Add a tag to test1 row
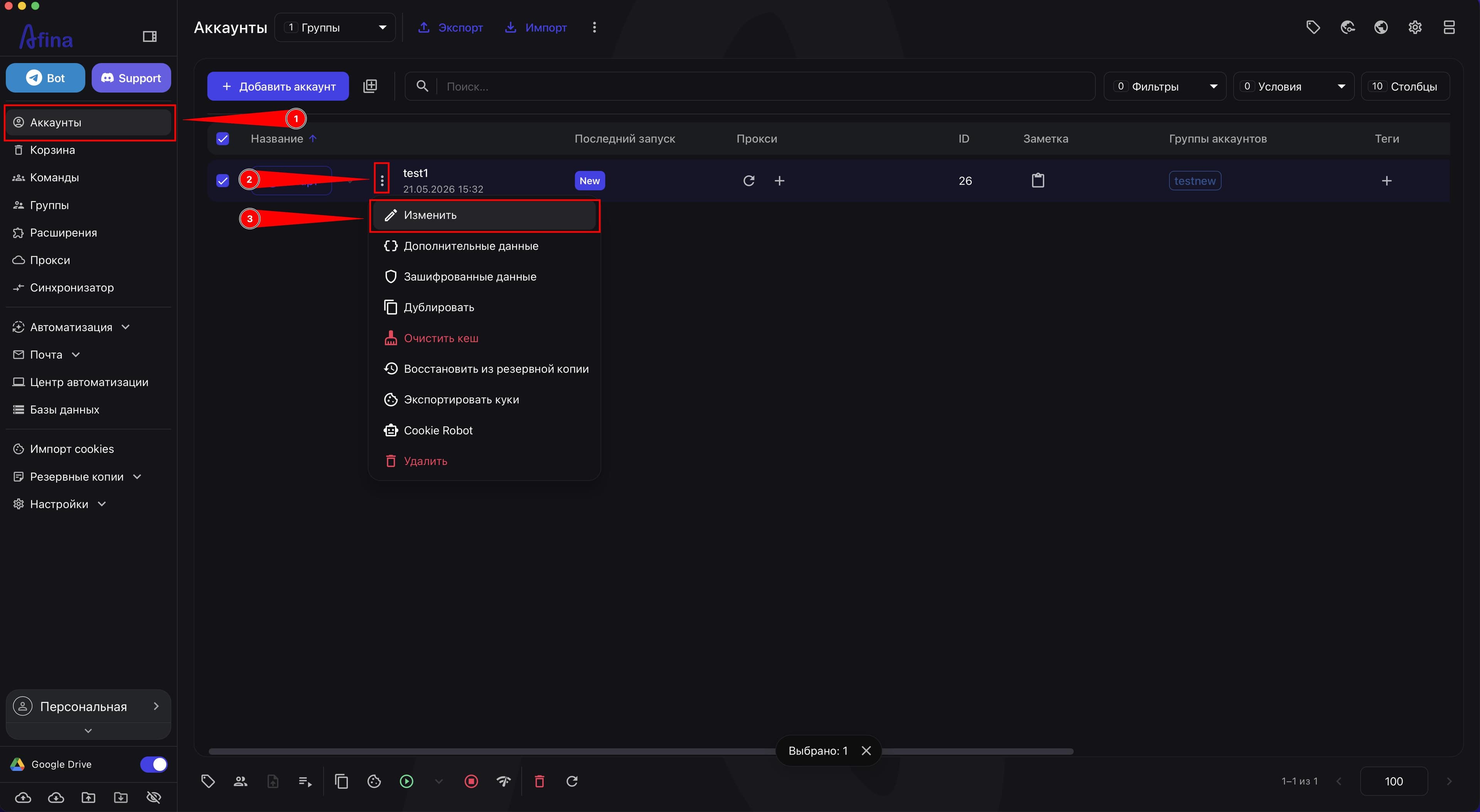Image resolution: width=1480 pixels, height=812 pixels. [1386, 181]
